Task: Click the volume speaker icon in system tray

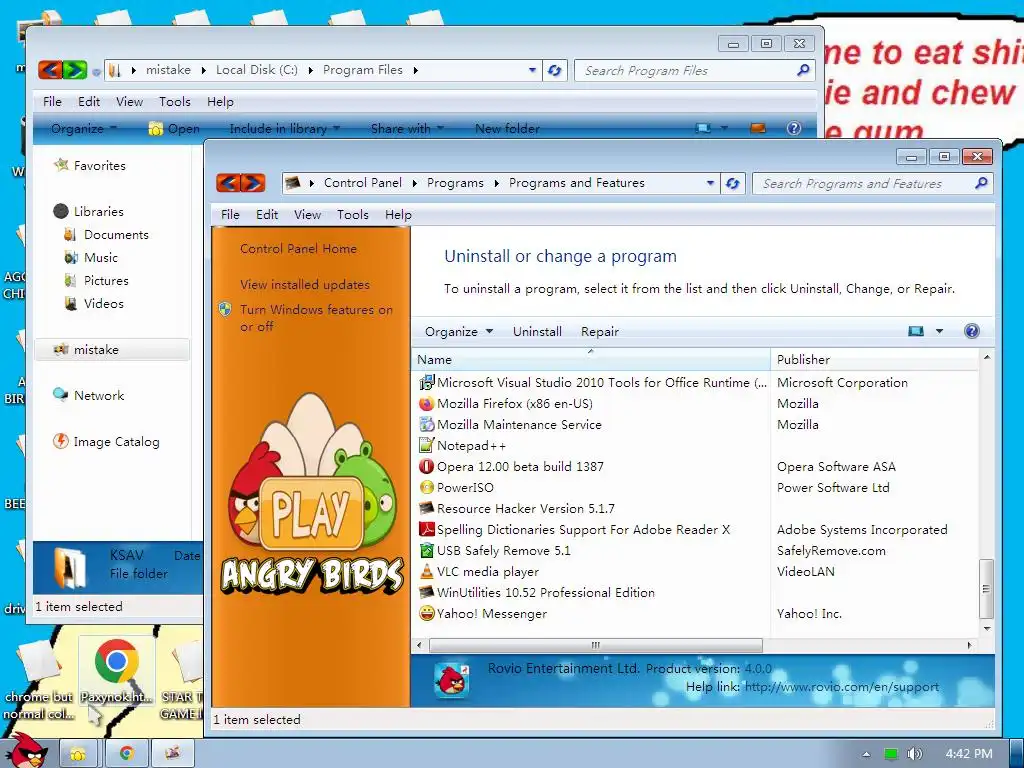Action: tap(914, 754)
